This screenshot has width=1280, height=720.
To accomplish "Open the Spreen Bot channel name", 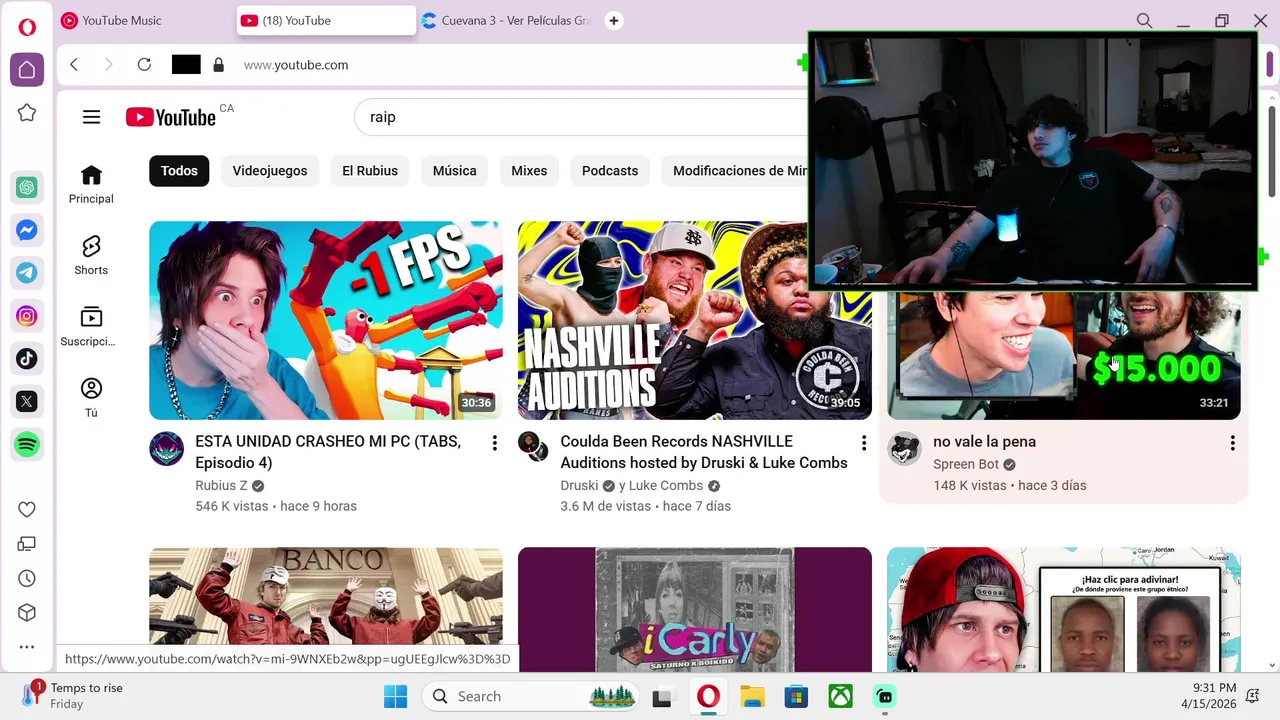I will (x=966, y=464).
